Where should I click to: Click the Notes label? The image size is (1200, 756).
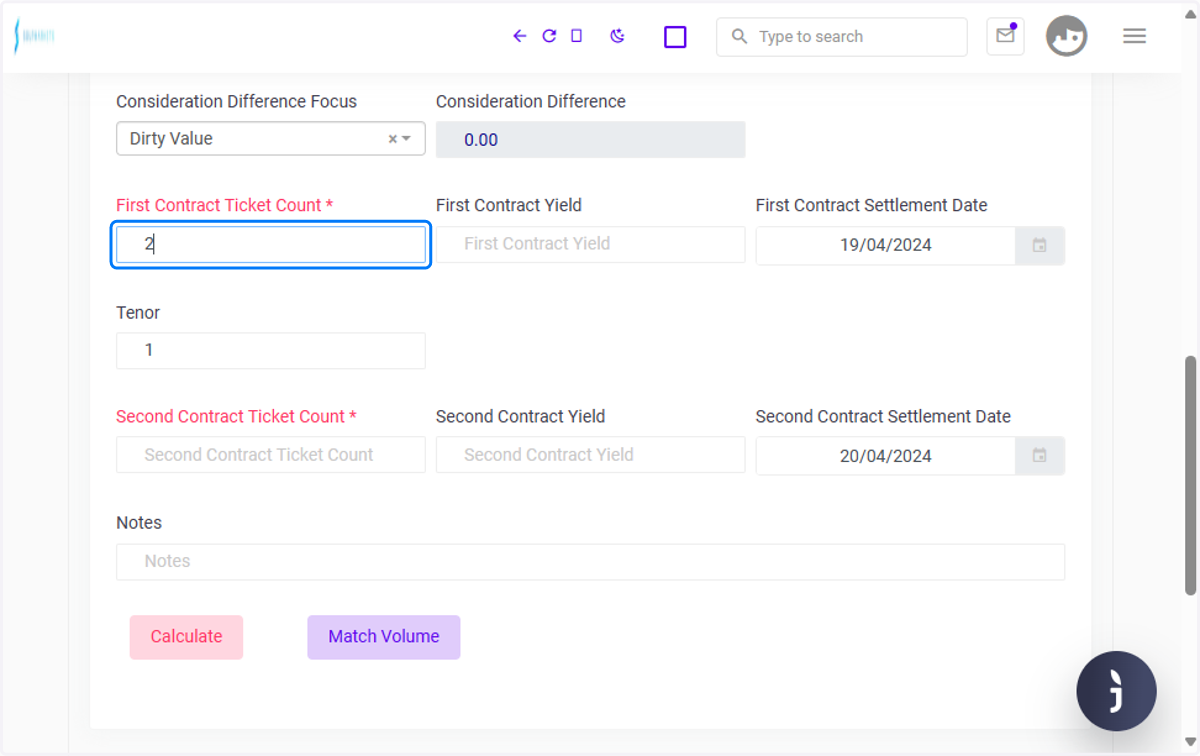click(139, 523)
